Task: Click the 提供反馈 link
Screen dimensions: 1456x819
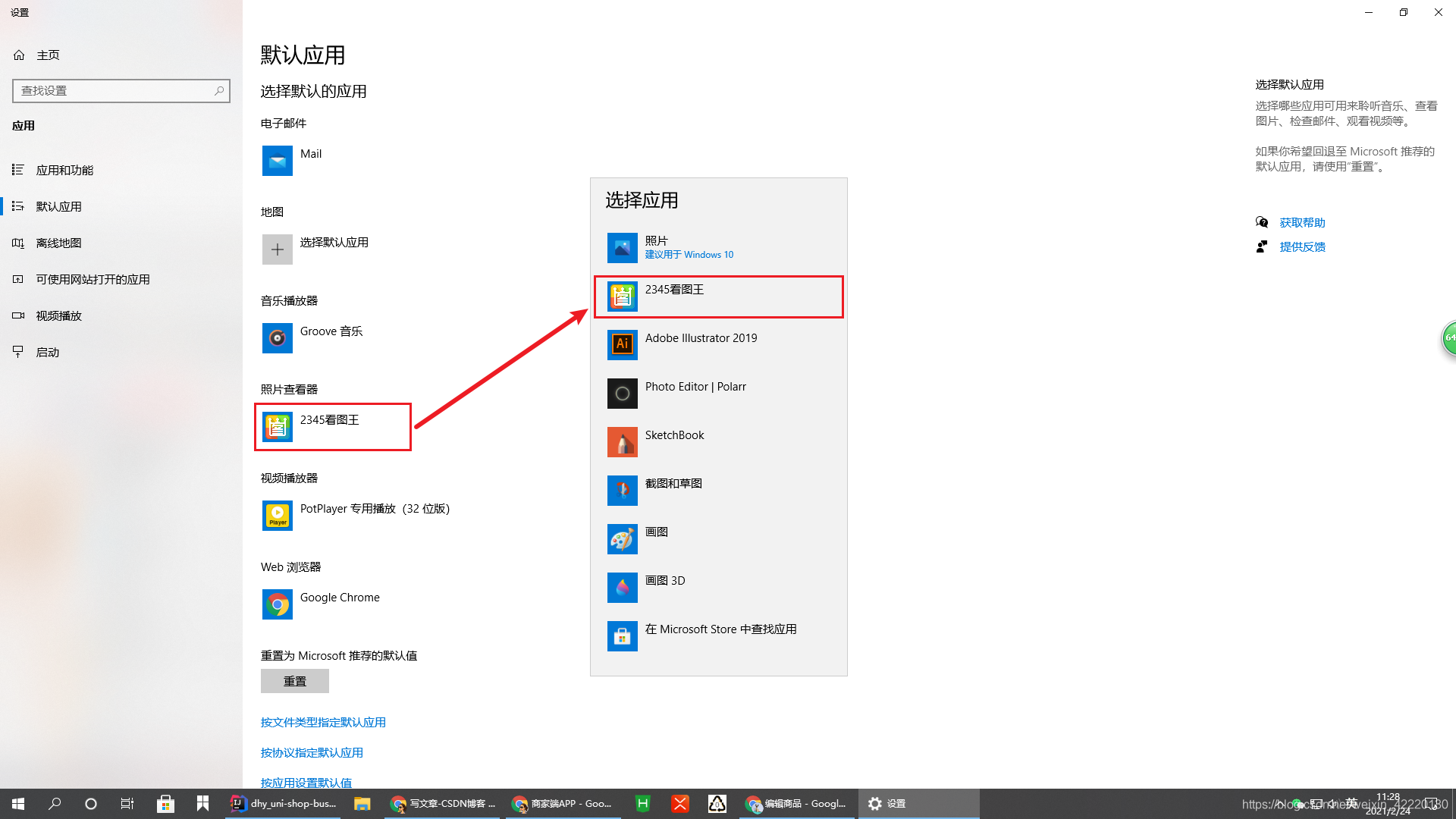Action: coord(1302,246)
